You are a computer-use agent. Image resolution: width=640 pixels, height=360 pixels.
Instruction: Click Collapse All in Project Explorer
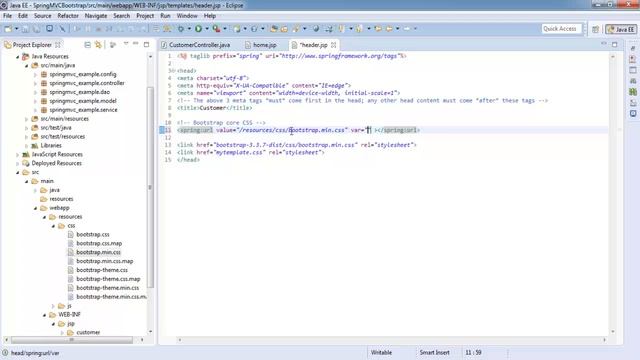click(x=87, y=44)
